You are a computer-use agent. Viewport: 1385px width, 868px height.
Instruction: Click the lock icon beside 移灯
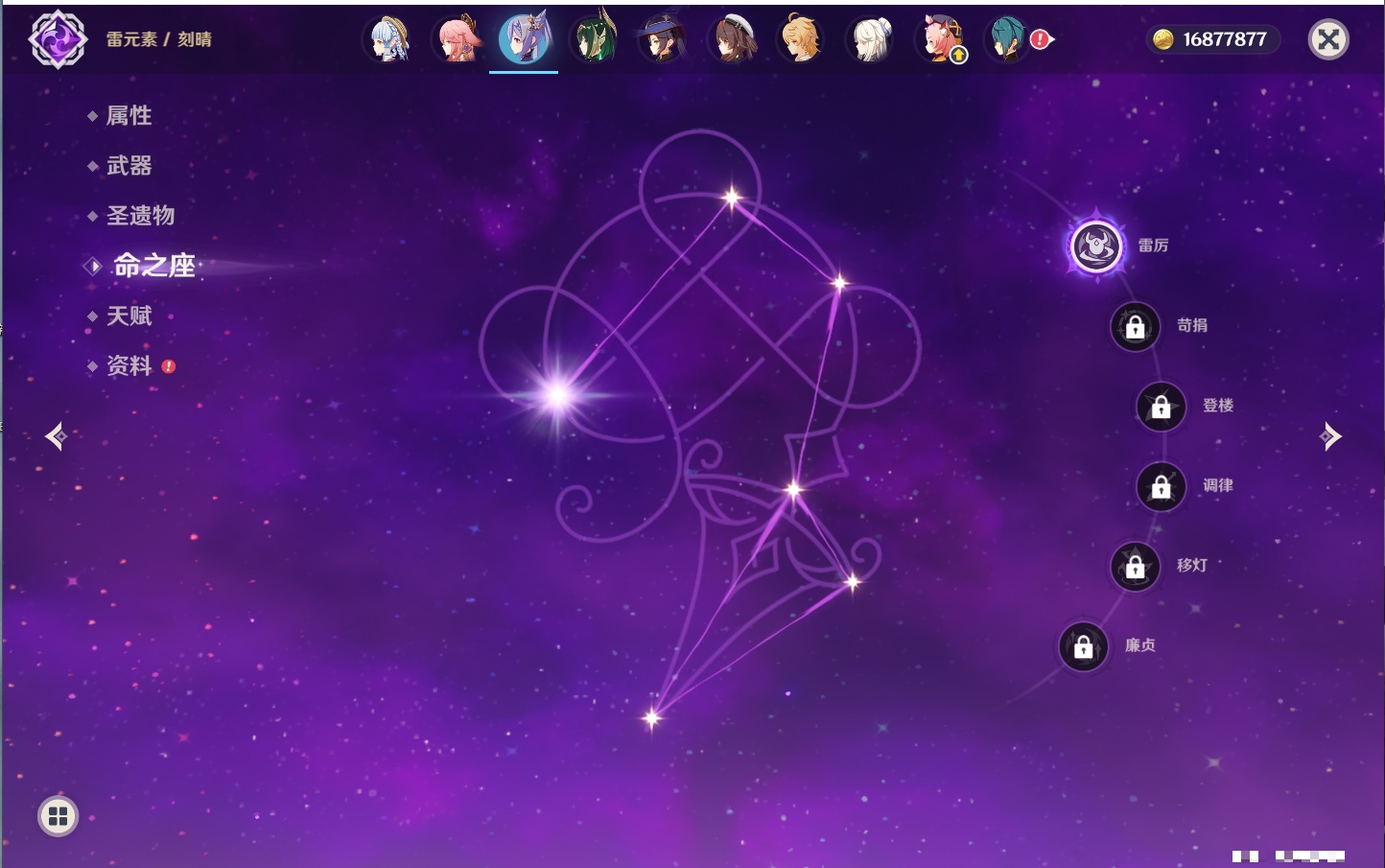click(x=1136, y=567)
